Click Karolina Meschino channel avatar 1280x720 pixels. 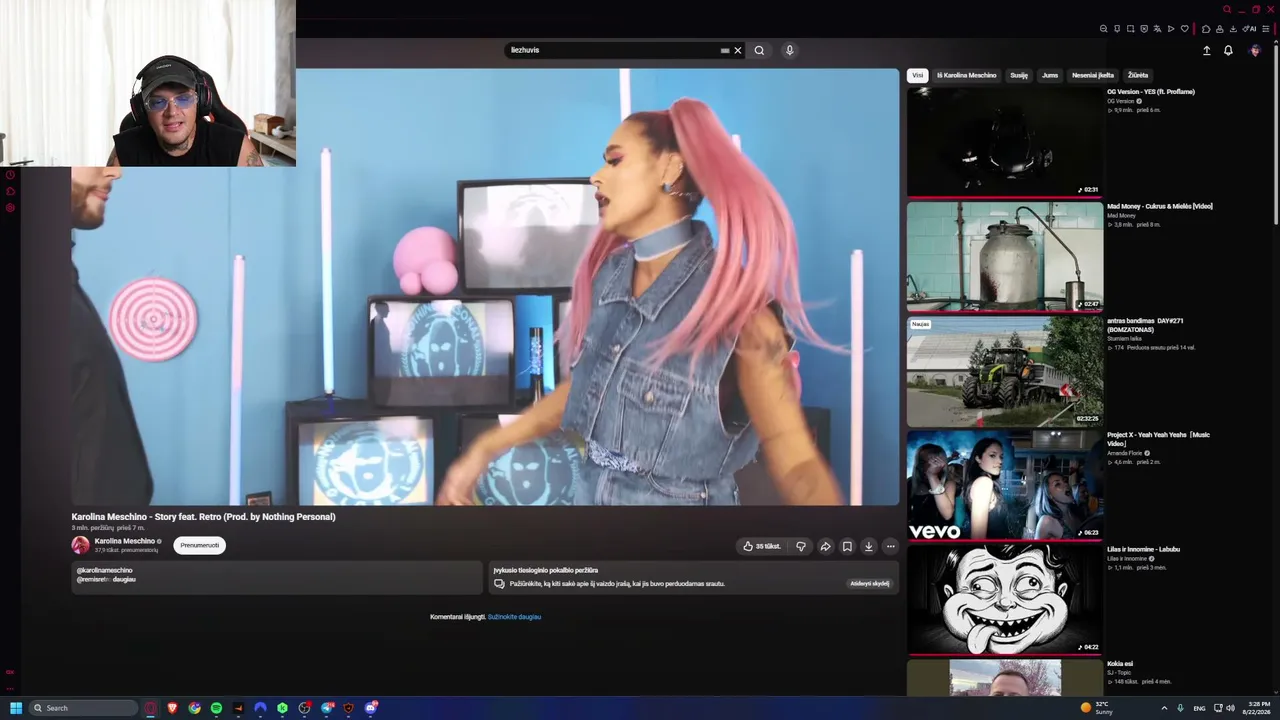(x=80, y=545)
